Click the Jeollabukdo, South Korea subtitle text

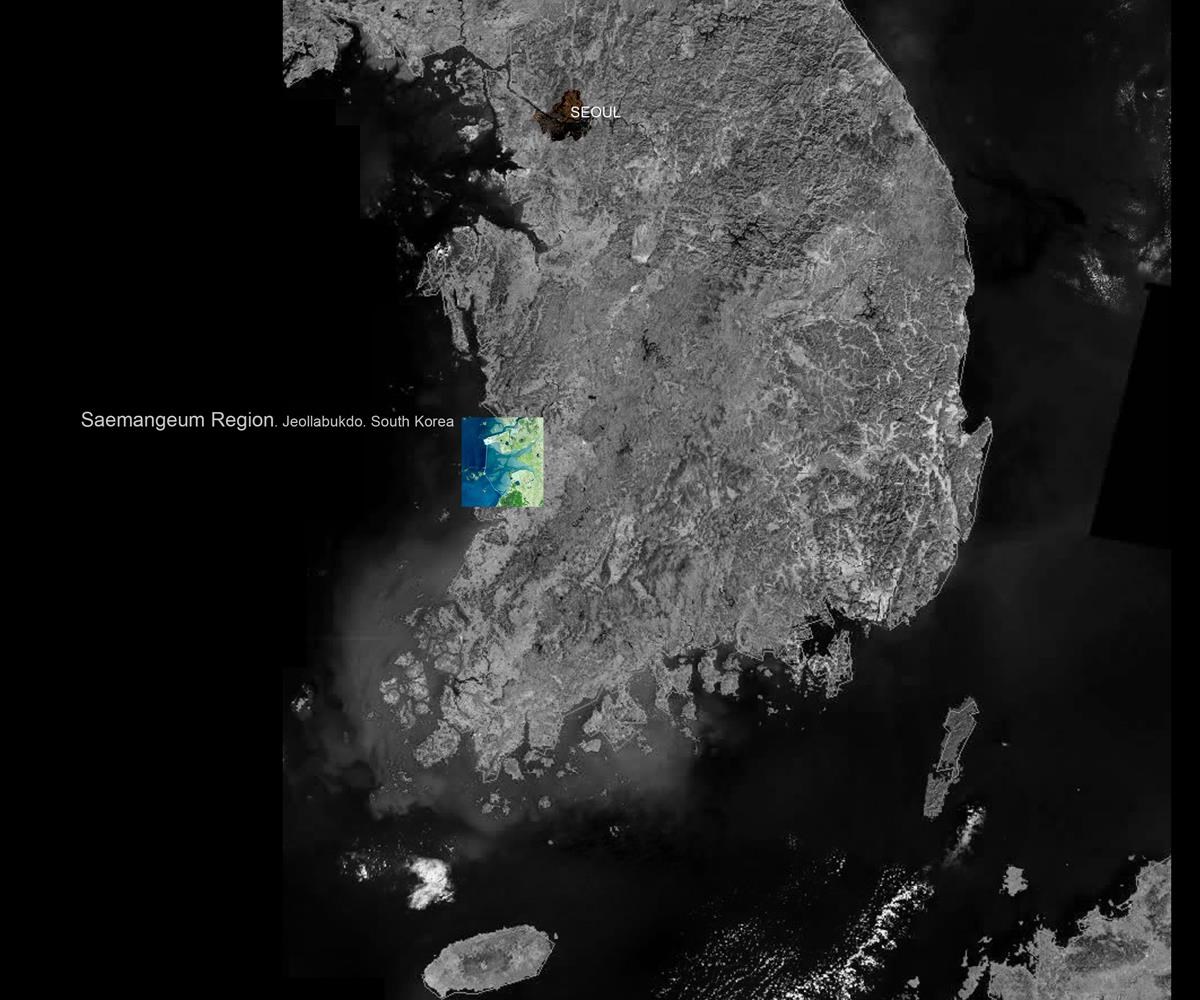370,422
